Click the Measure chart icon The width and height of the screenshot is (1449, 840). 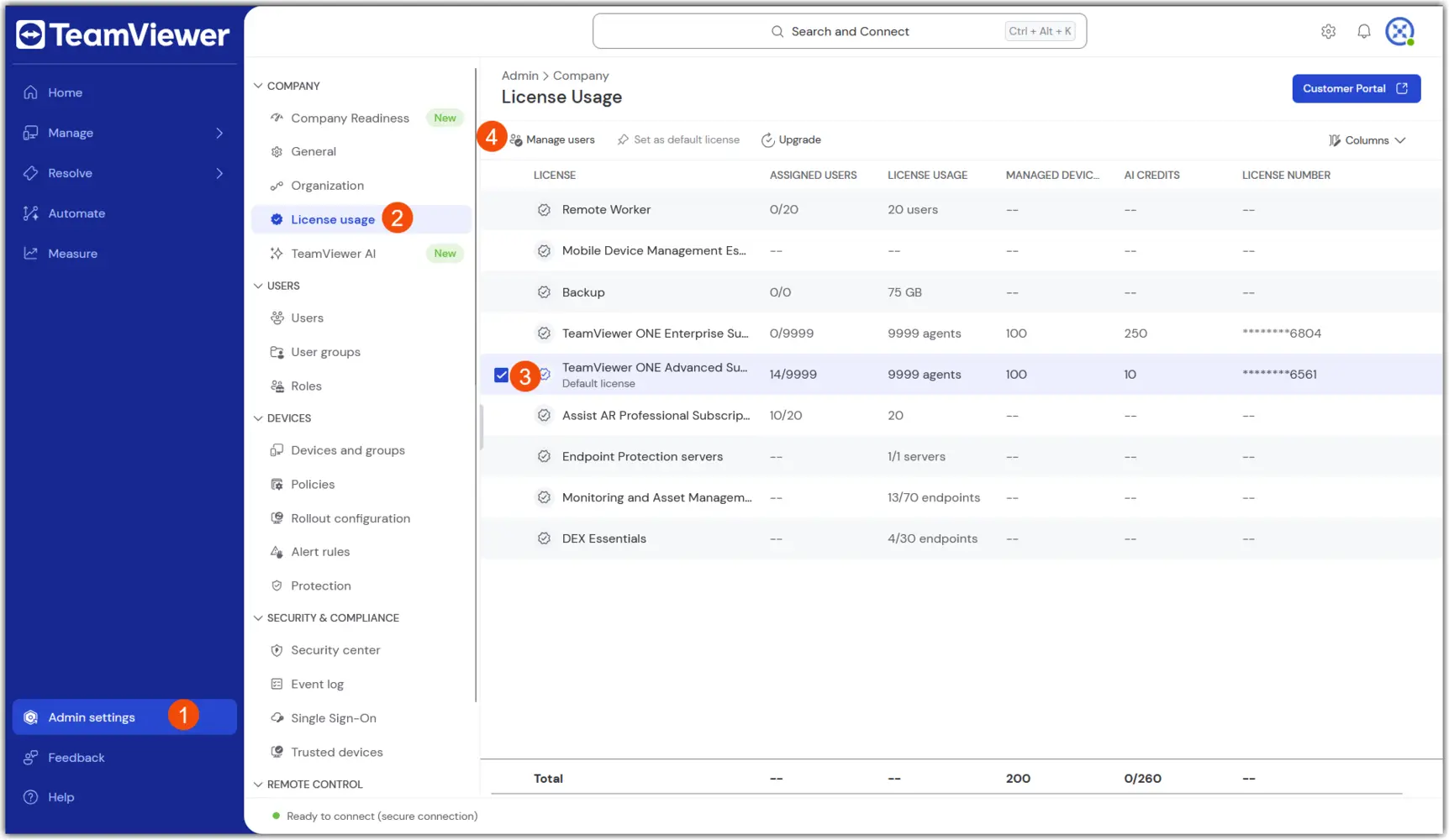point(31,254)
